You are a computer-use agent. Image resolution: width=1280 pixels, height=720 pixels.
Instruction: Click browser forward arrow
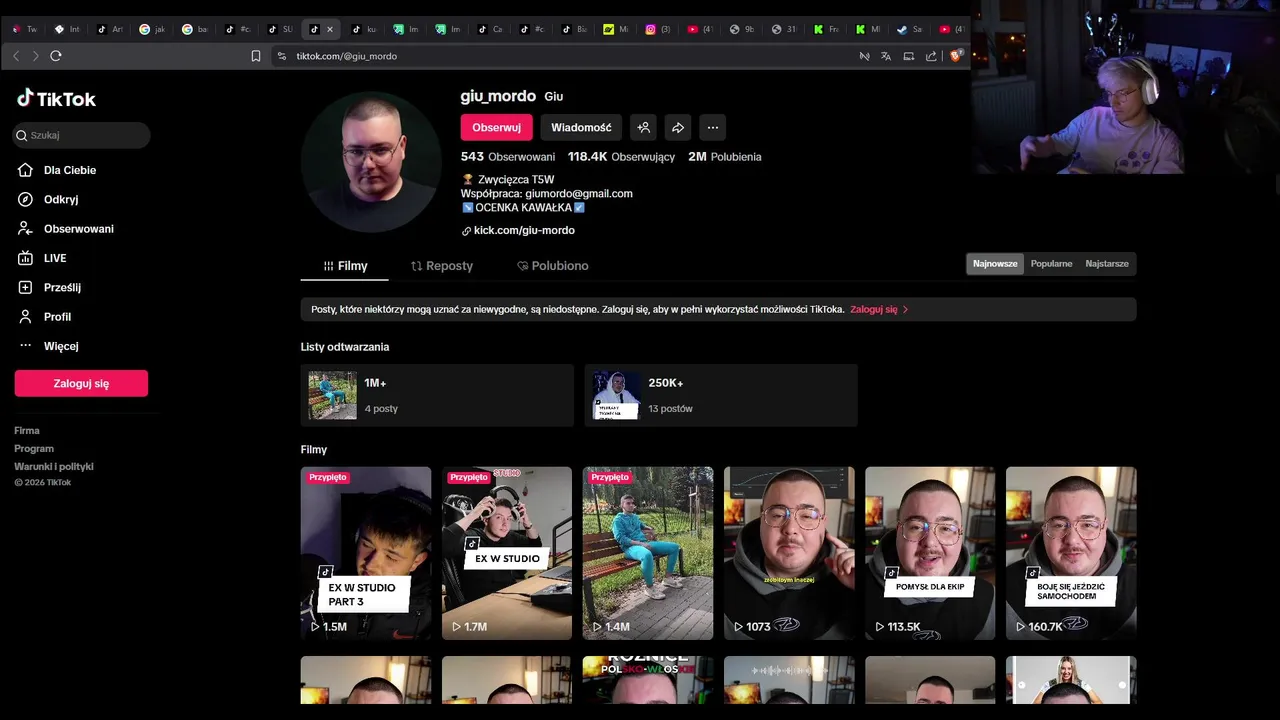[36, 56]
